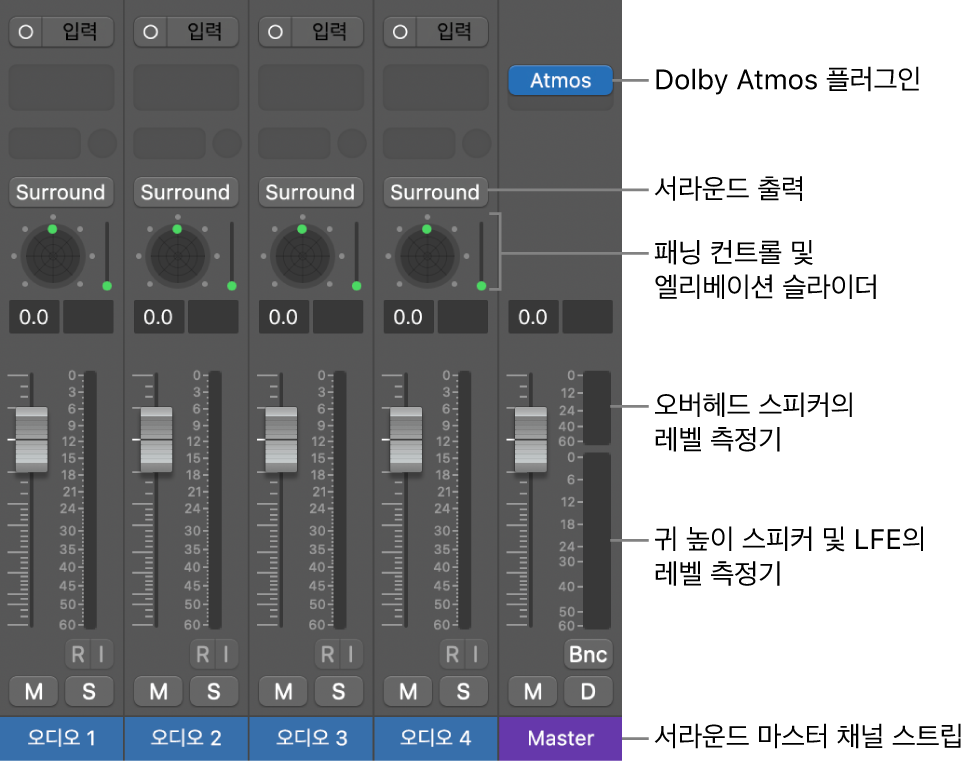Viewport: 971px width, 761px height.
Task: Enable record (R) on 오디오 1
Action: 77,654
